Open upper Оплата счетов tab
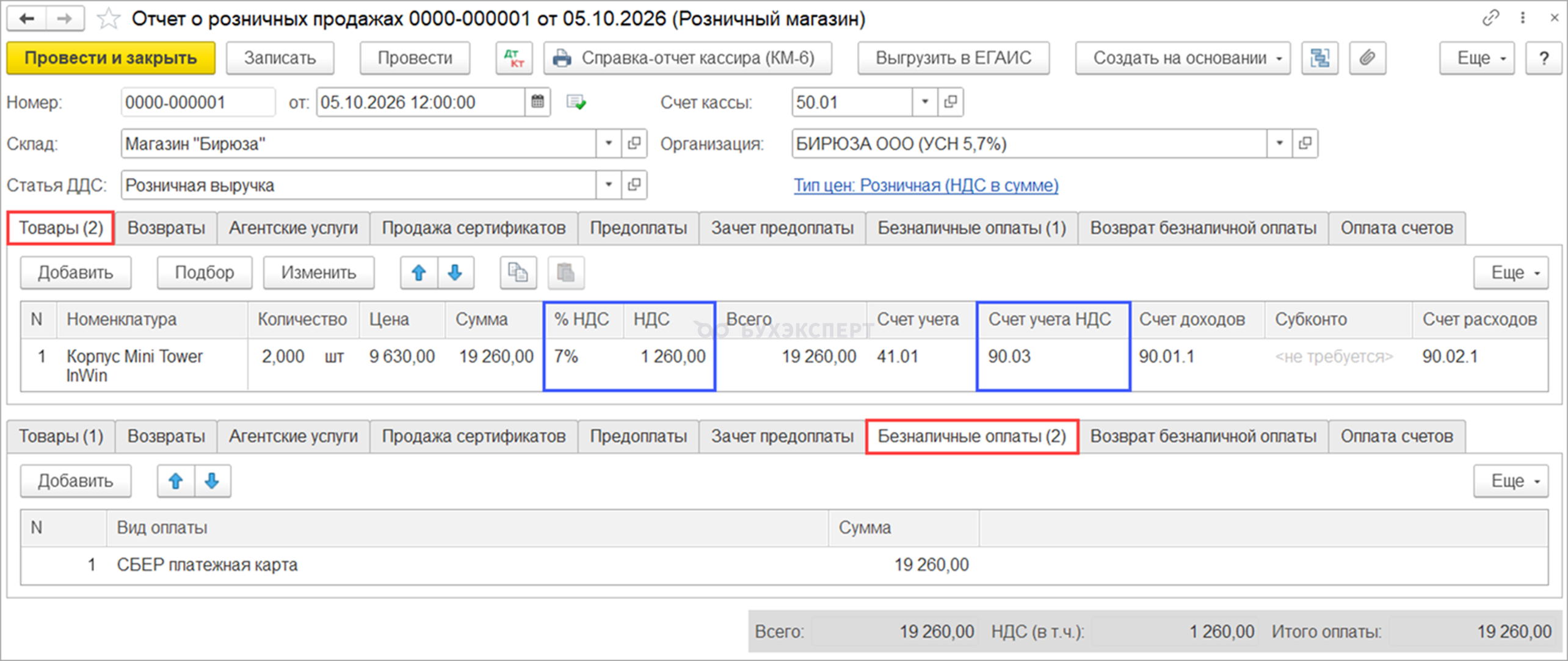Screen dimensions: 1568x661 click(x=1397, y=228)
